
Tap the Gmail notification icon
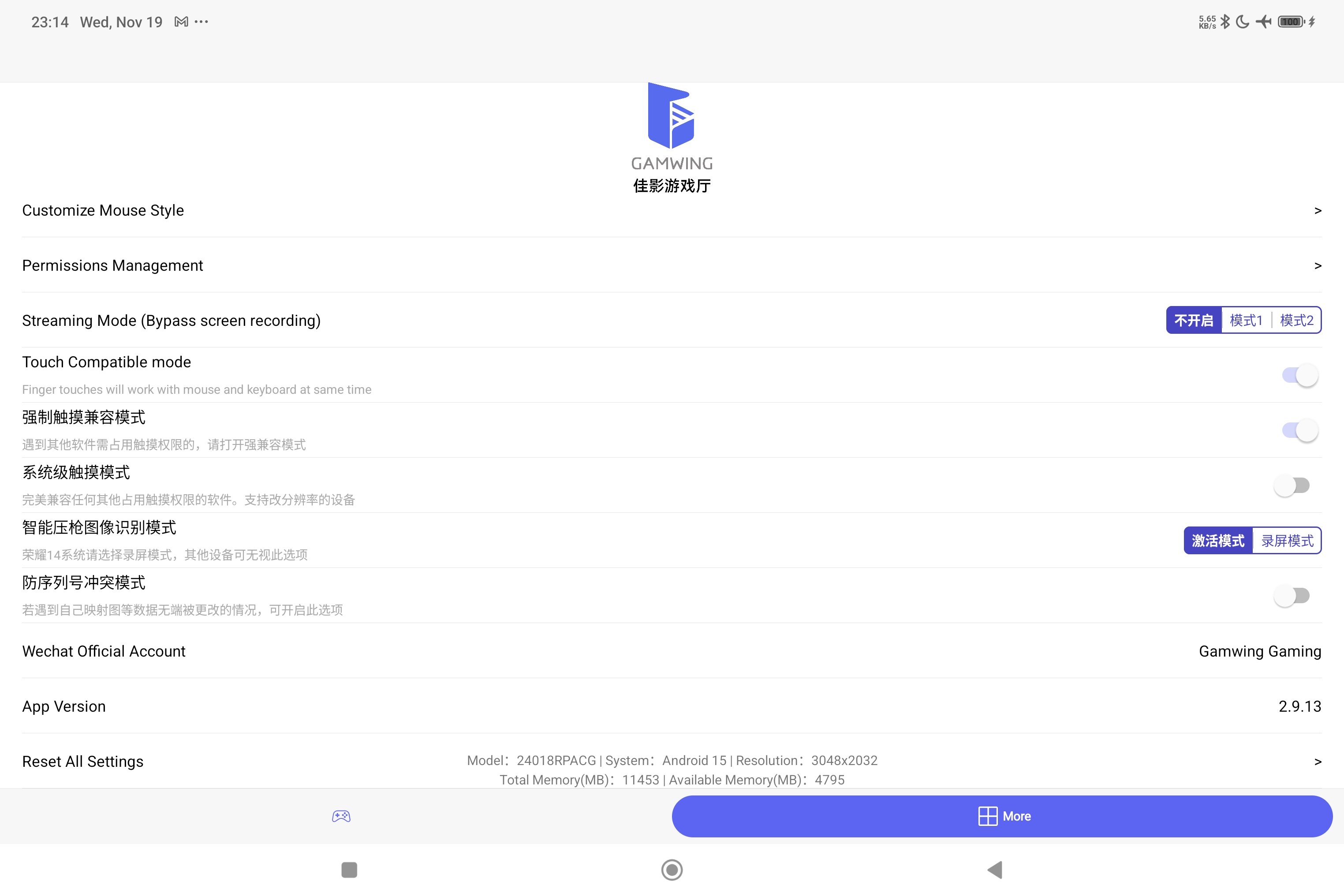point(181,22)
